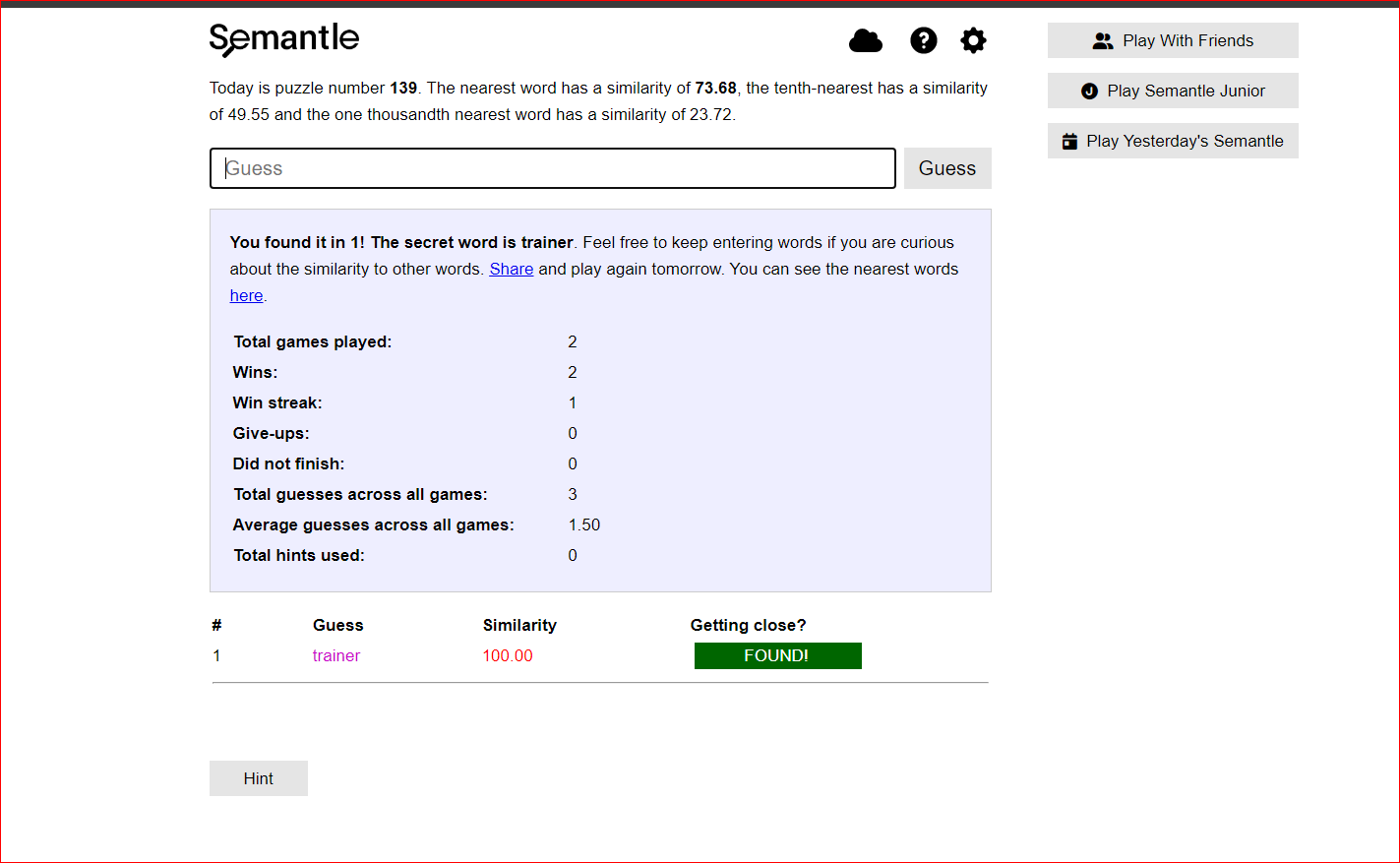The height and width of the screenshot is (863, 1400).
Task: Request a Hint
Action: pyautogui.click(x=258, y=778)
